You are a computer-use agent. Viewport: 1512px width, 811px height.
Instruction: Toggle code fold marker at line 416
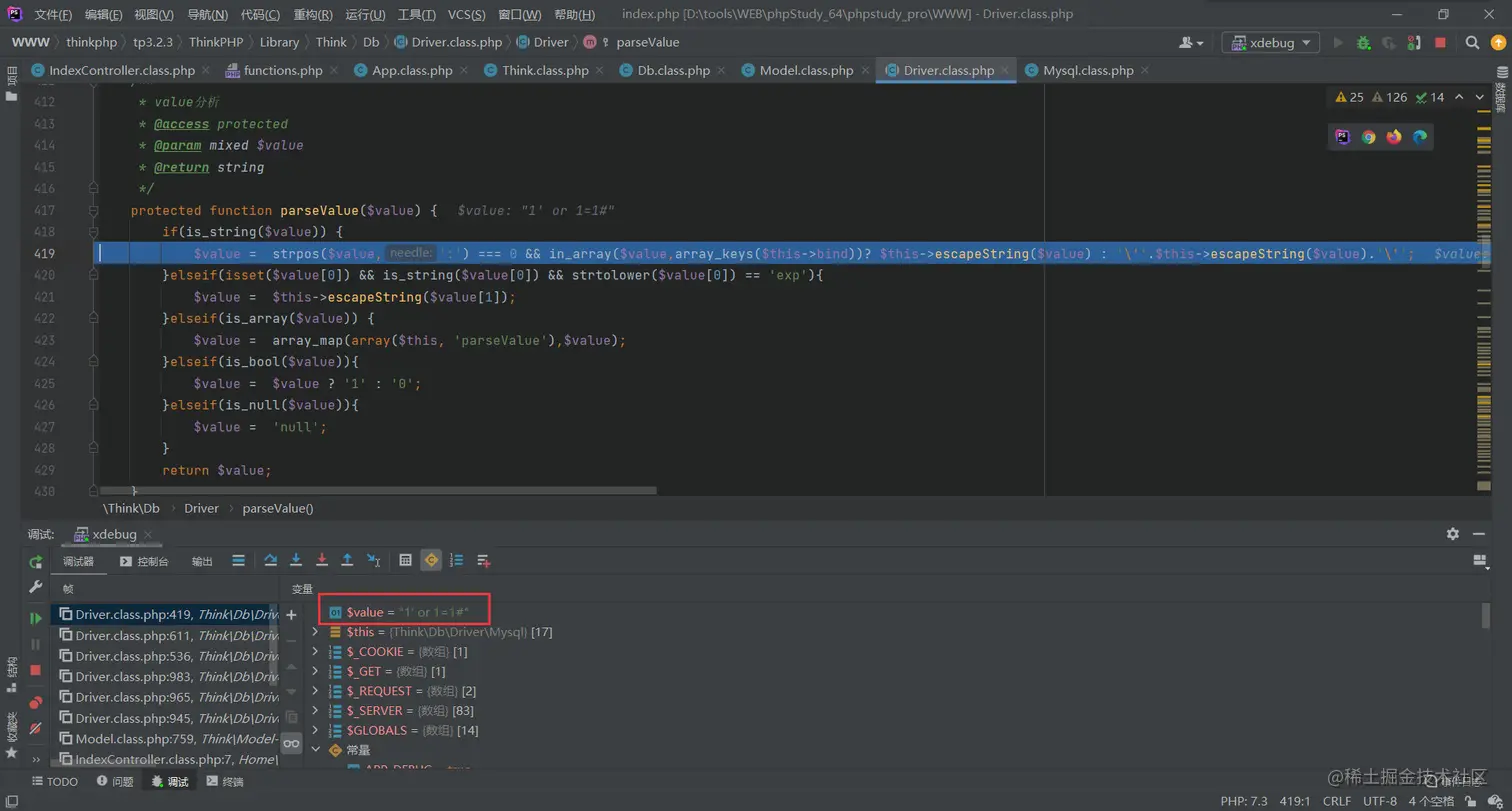click(92, 188)
